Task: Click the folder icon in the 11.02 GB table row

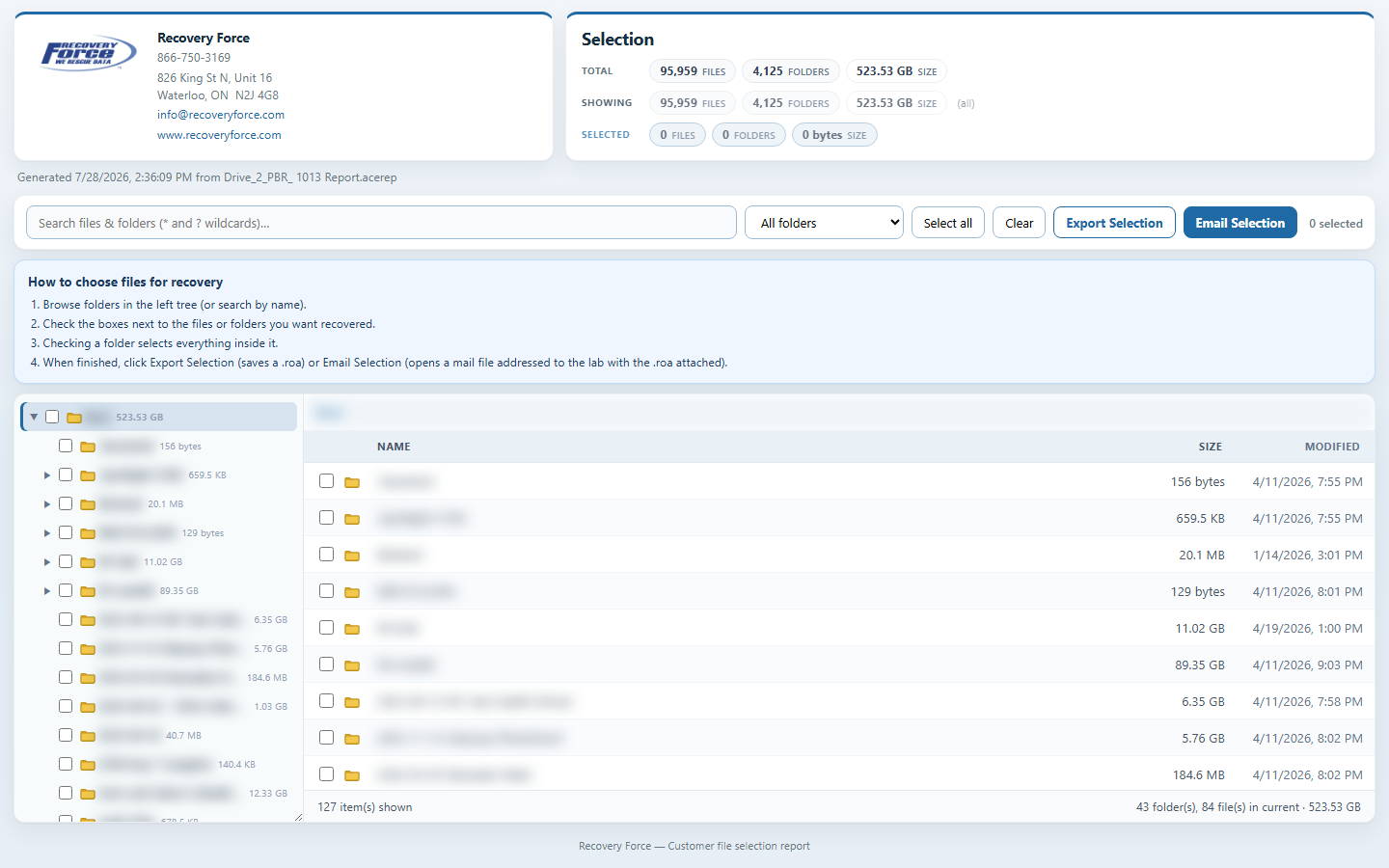Action: coord(352,629)
